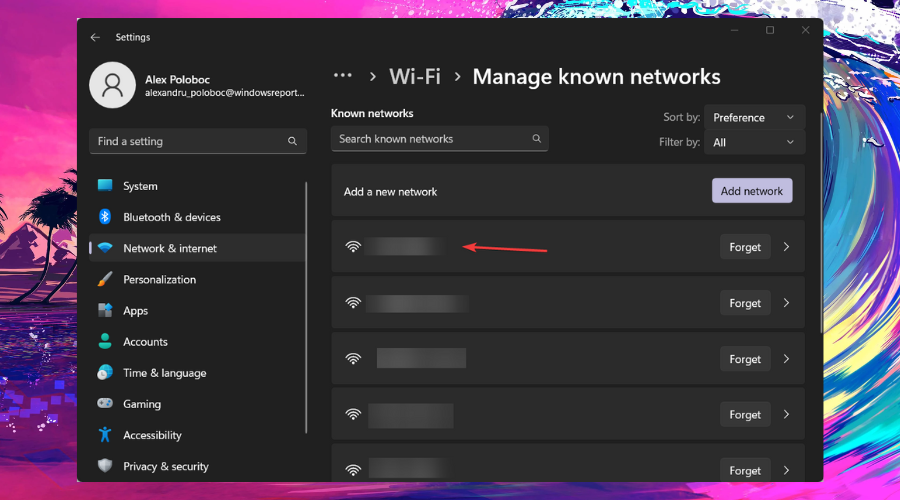This screenshot has width=900, height=500.
Task: Open the Sort by Preference dropdown
Action: (x=754, y=117)
